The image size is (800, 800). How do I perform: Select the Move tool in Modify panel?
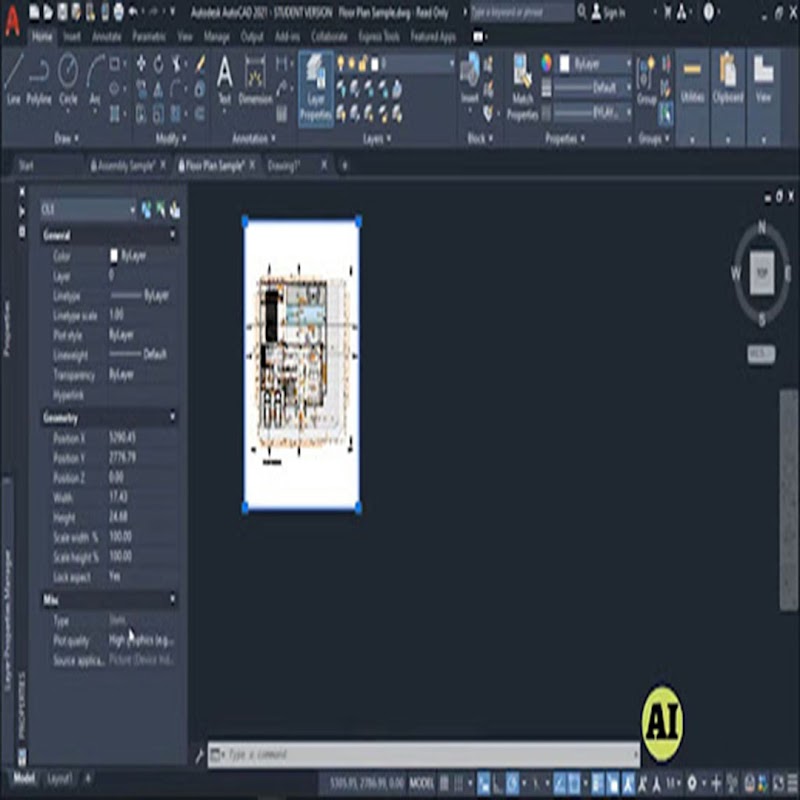[141, 64]
